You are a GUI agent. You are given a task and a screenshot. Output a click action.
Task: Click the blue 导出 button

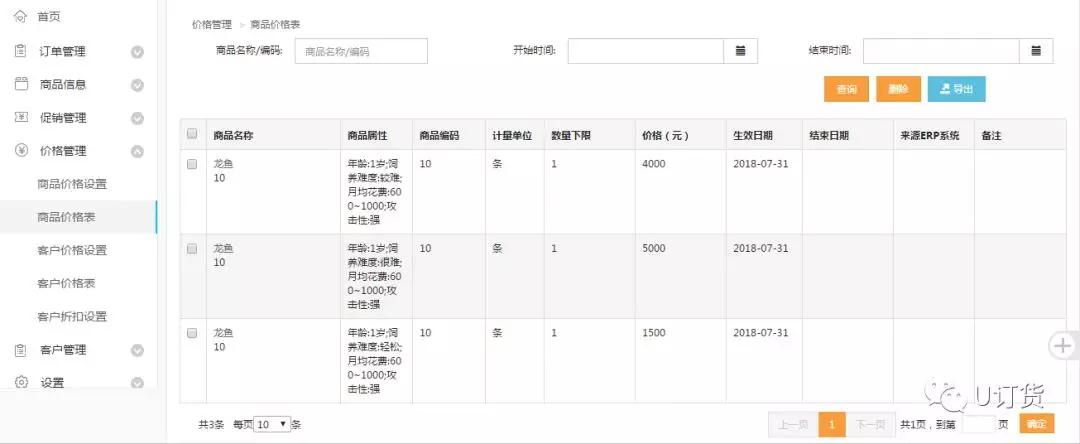click(957, 89)
